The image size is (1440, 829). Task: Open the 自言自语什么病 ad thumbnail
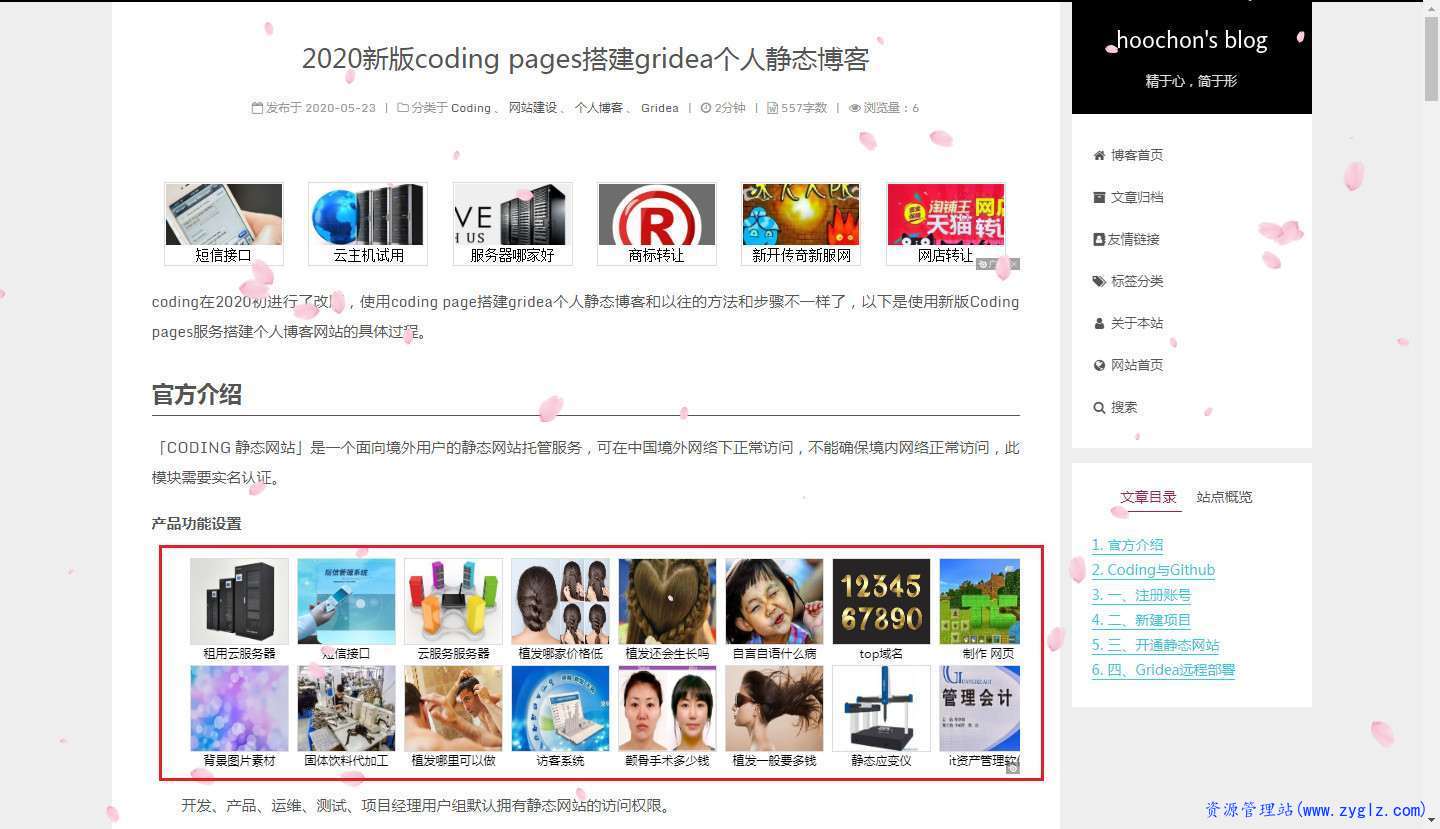[774, 609]
